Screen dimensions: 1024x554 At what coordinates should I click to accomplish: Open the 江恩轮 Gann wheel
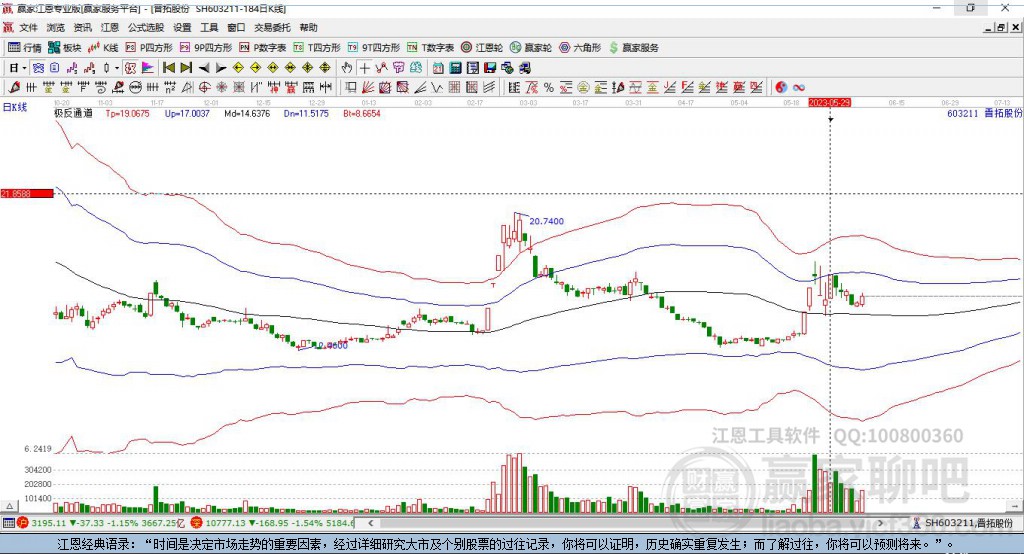click(x=482, y=48)
